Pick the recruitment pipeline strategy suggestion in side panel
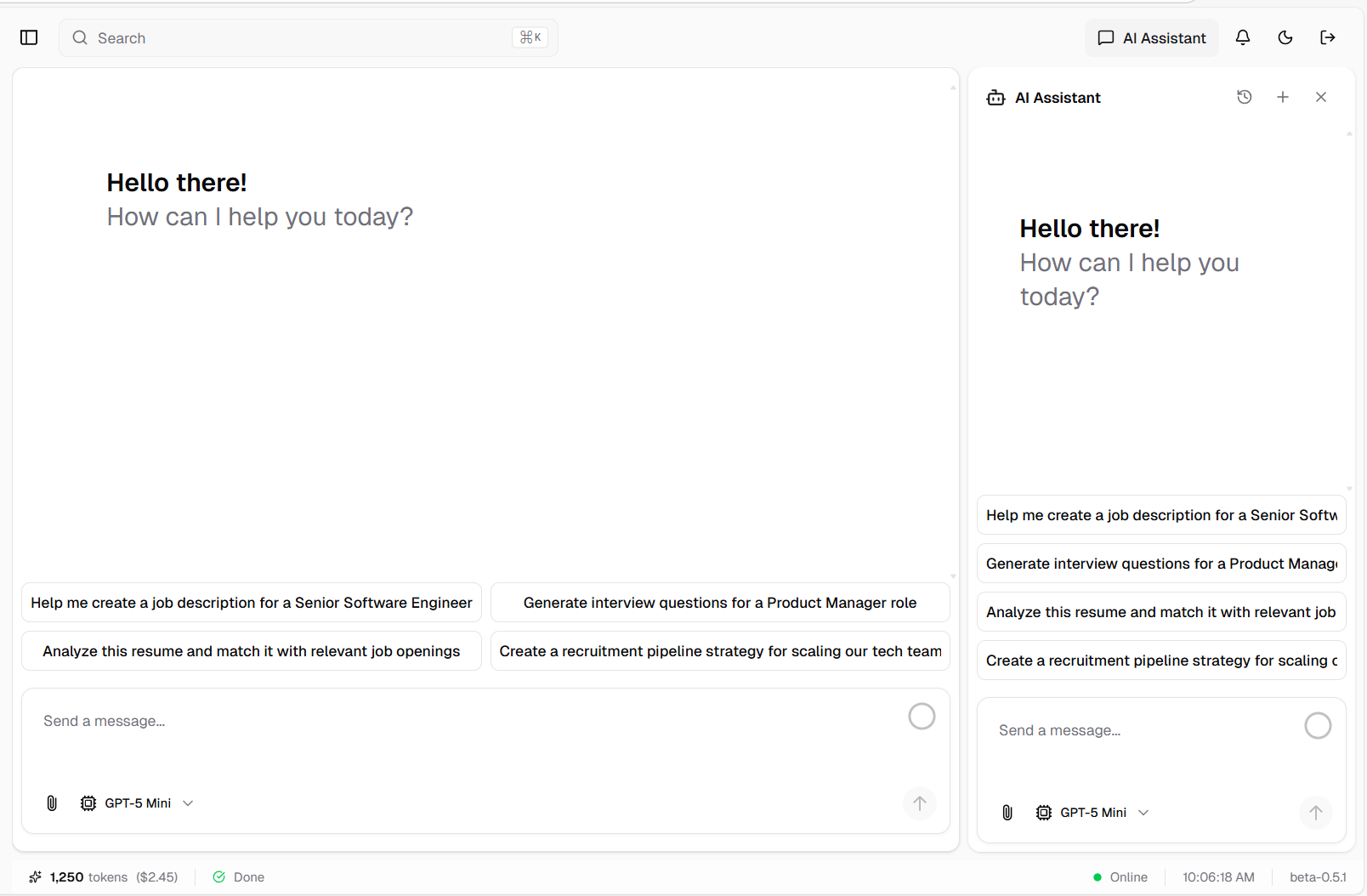This screenshot has height=896, width=1367. (1161, 661)
